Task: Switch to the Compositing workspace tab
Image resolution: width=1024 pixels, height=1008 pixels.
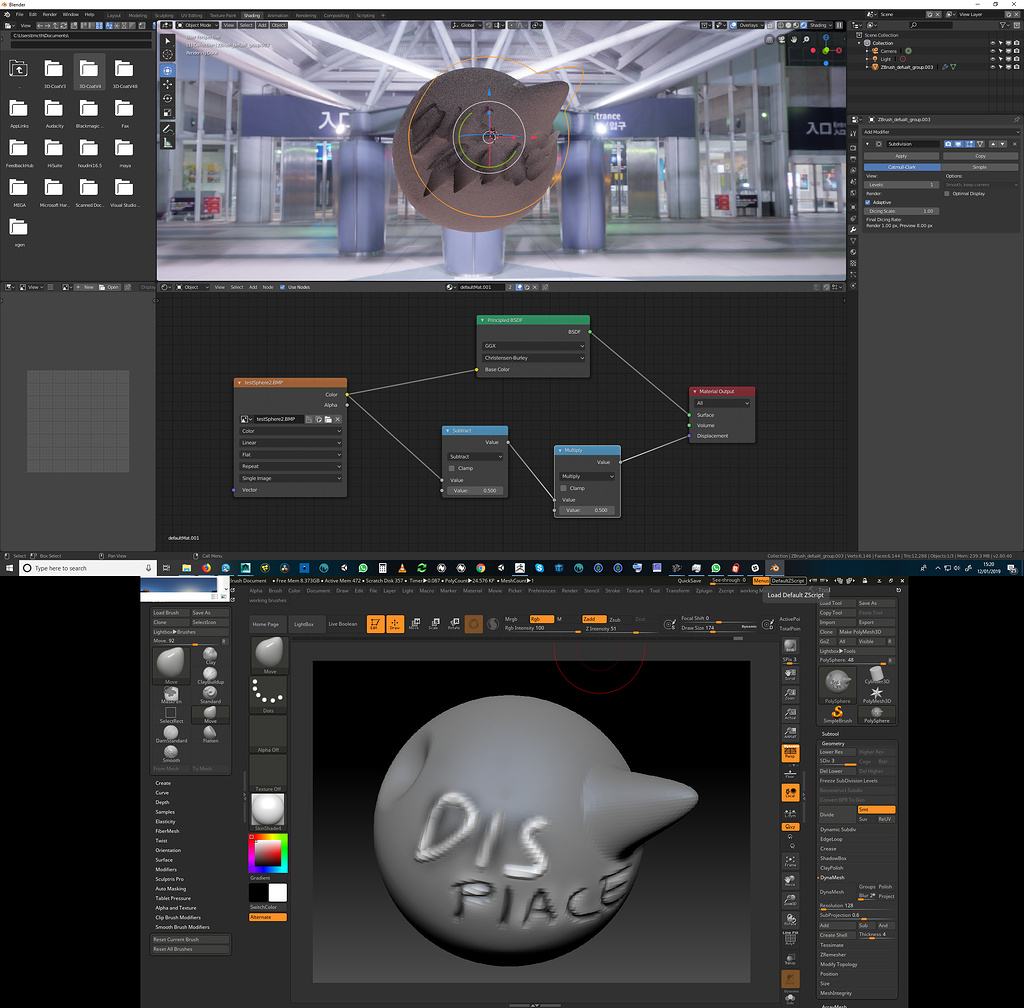Action: pos(336,15)
